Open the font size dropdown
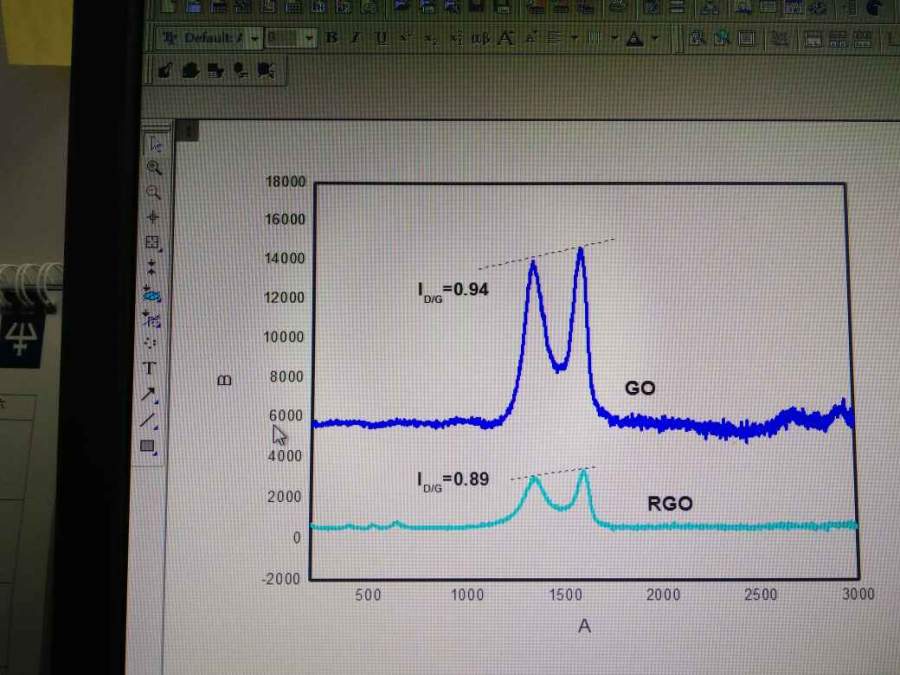Screen dimensions: 900x675 point(309,38)
